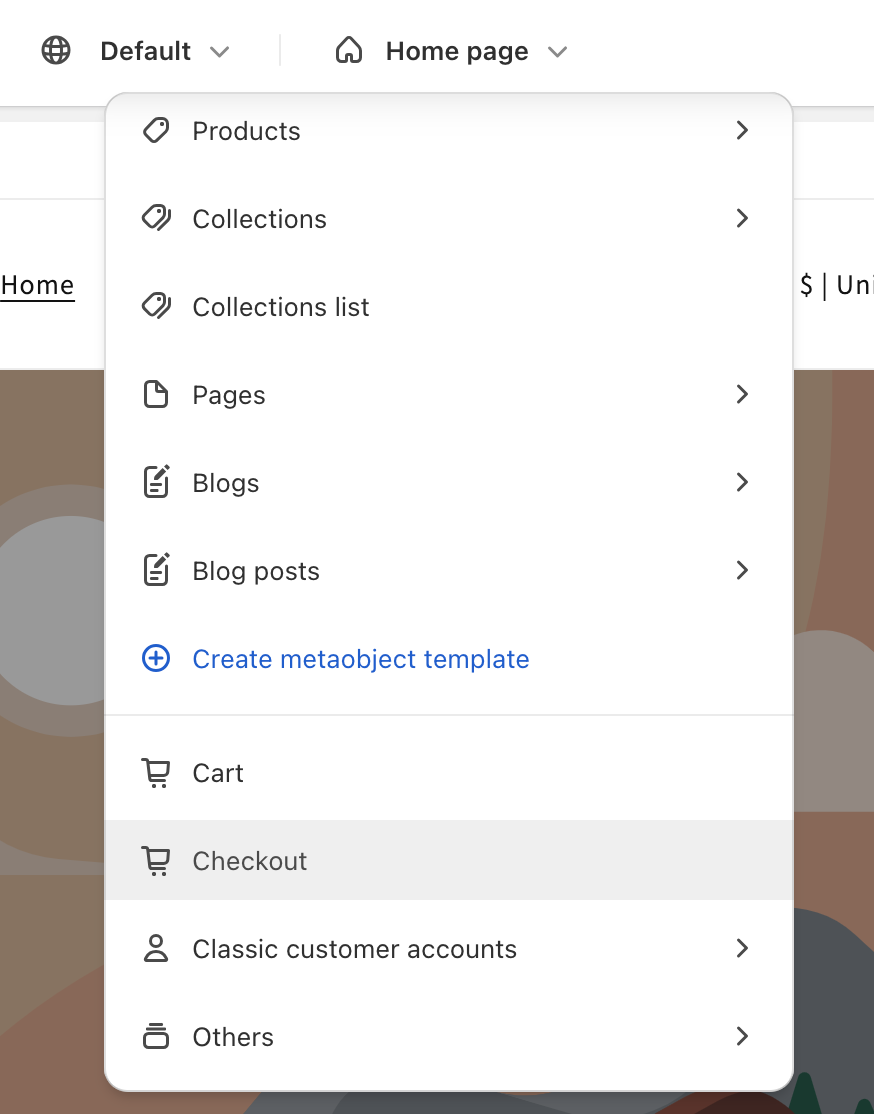Open the Default market dropdown

[165, 51]
